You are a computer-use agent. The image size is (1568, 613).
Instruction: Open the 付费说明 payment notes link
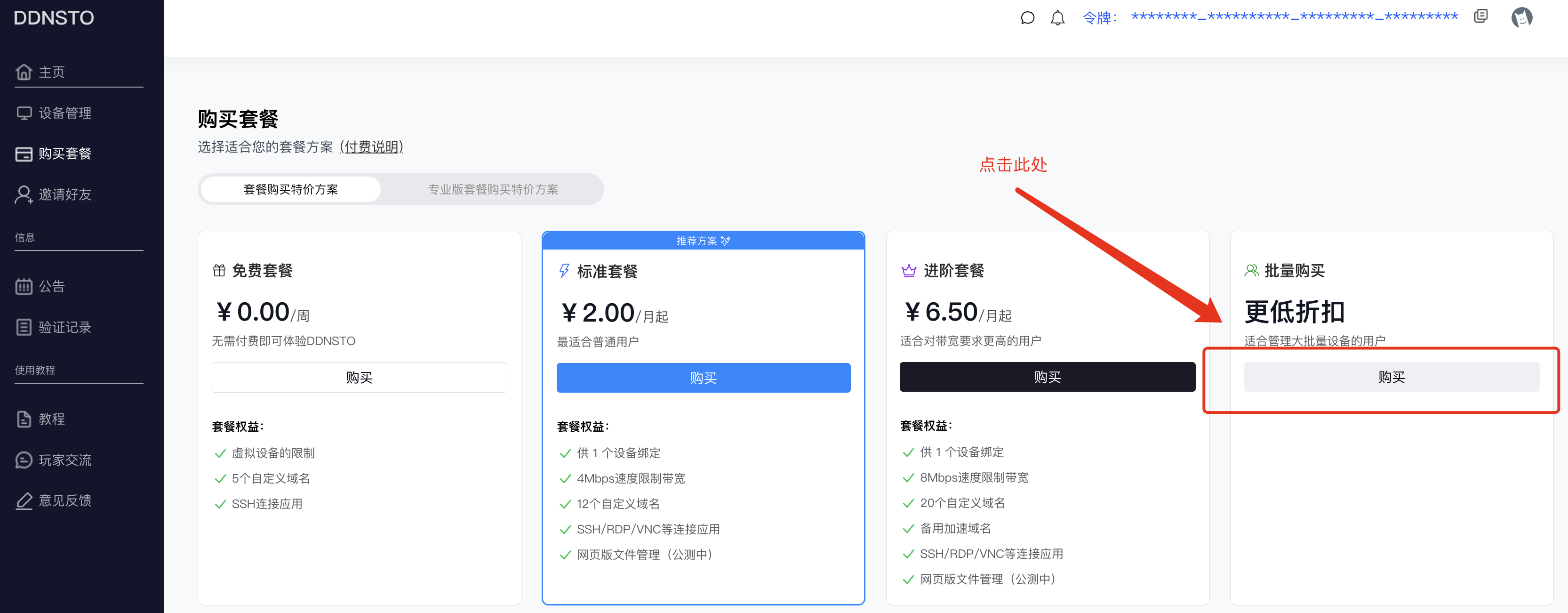tap(371, 147)
